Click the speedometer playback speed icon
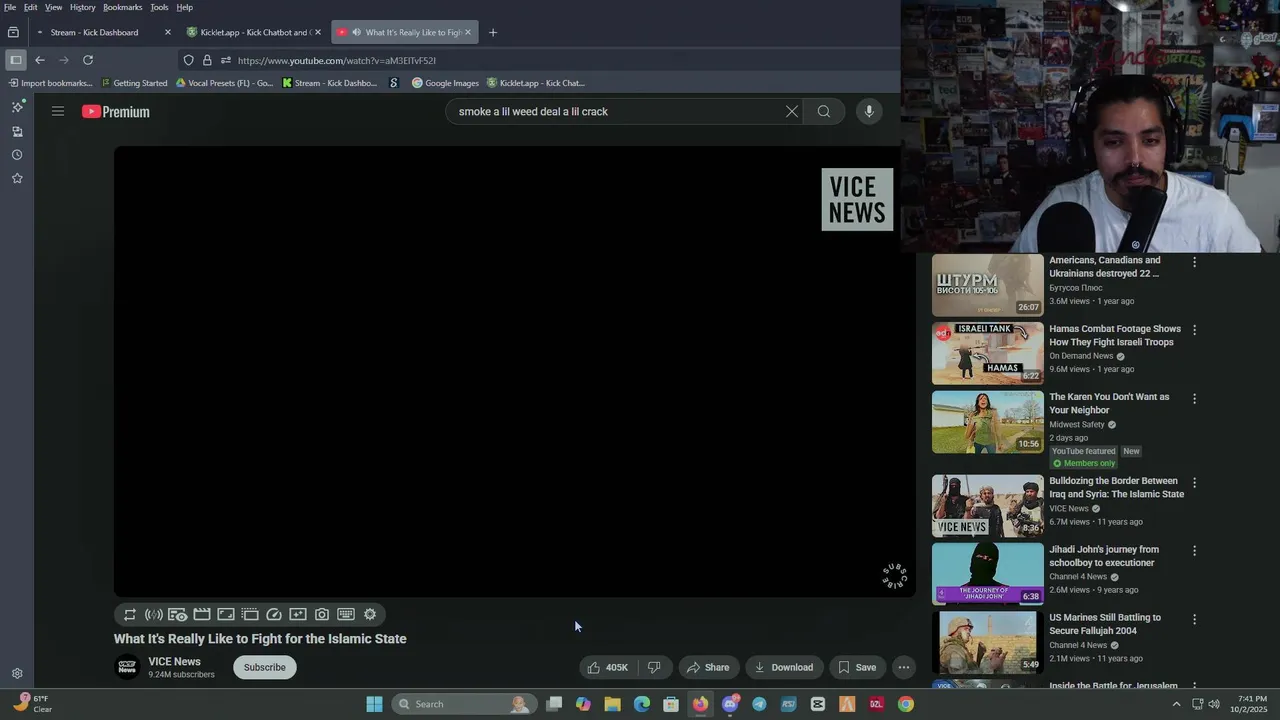The width and height of the screenshot is (1280, 720). (x=274, y=615)
